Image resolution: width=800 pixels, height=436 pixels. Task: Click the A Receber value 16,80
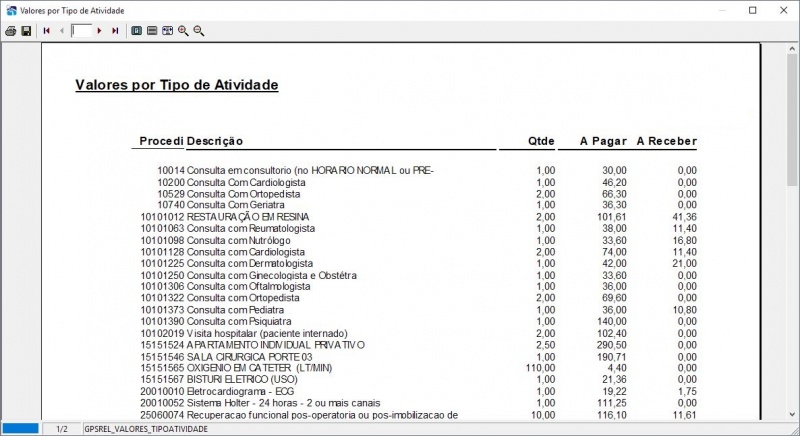point(685,241)
